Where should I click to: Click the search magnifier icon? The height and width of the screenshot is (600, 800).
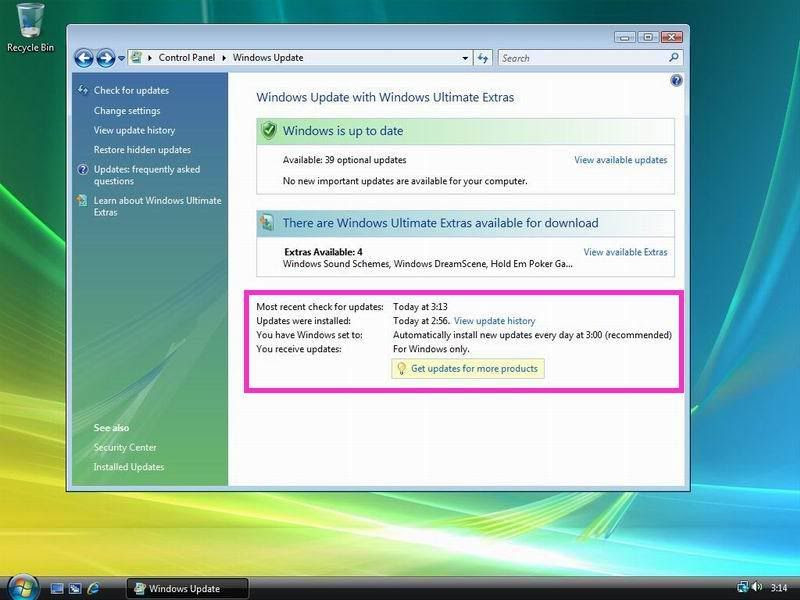tap(673, 58)
